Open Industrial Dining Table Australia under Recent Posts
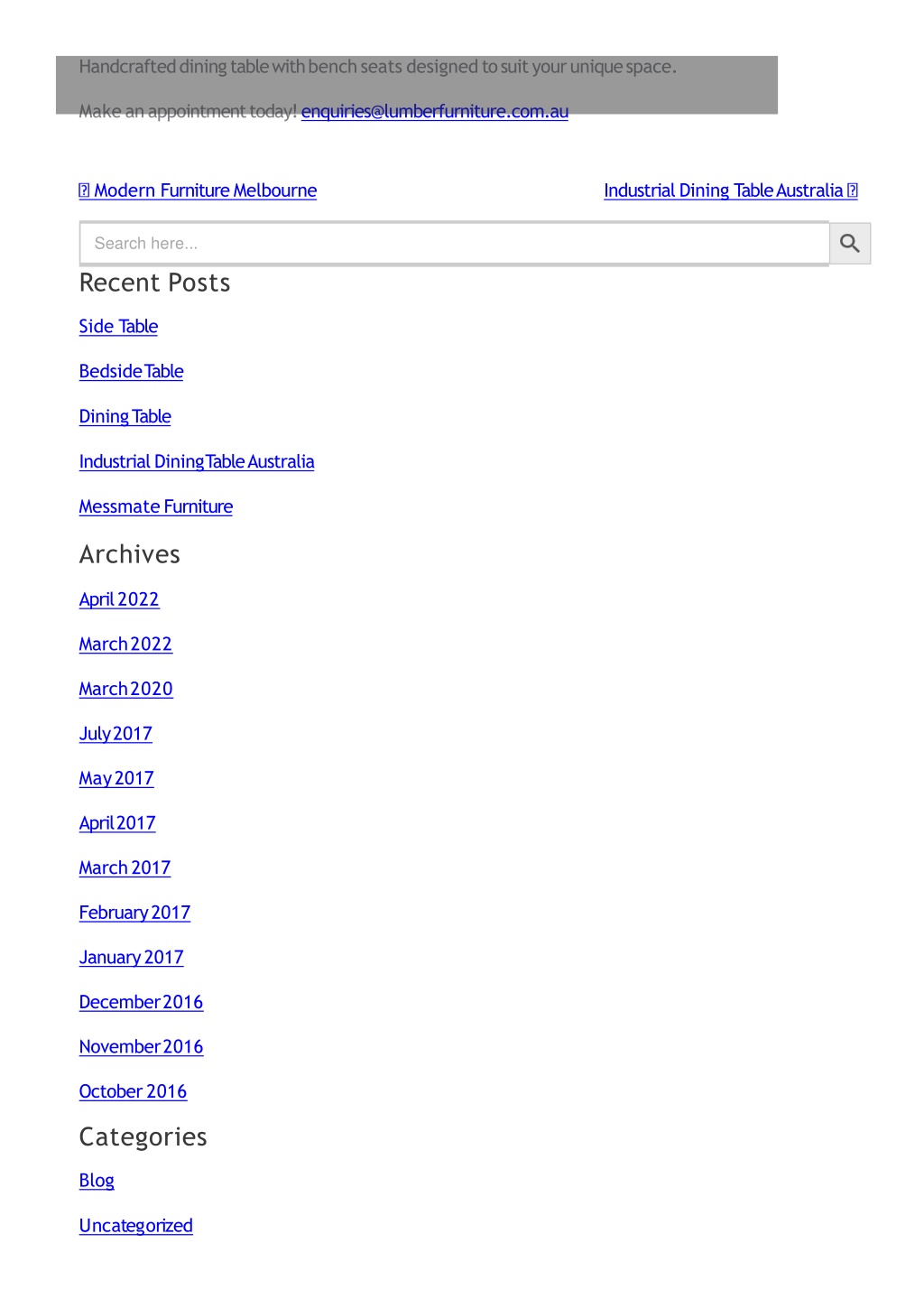The image size is (924, 1308). tap(197, 462)
